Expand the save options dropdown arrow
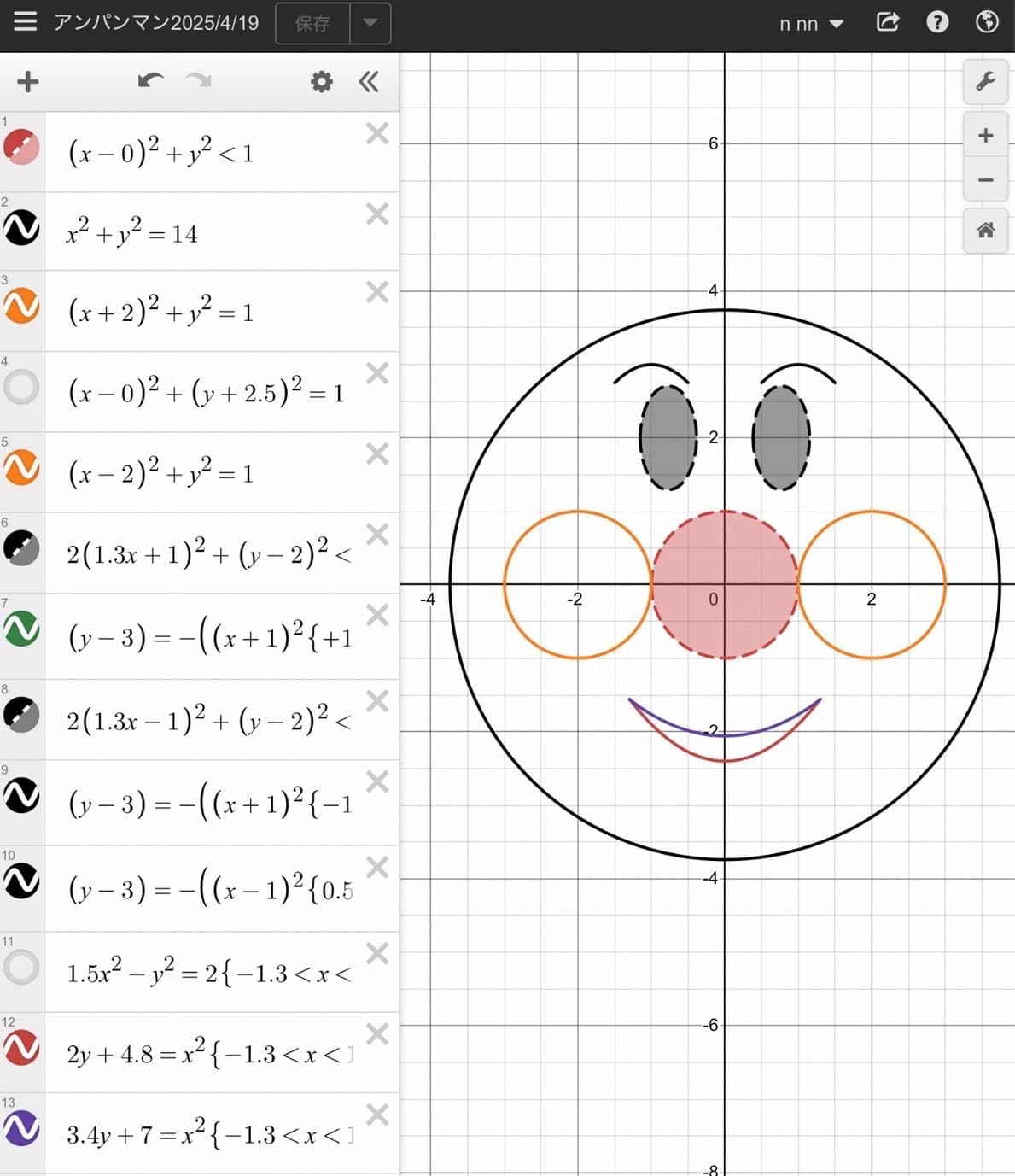This screenshot has height=1176, width=1015. pos(370,23)
